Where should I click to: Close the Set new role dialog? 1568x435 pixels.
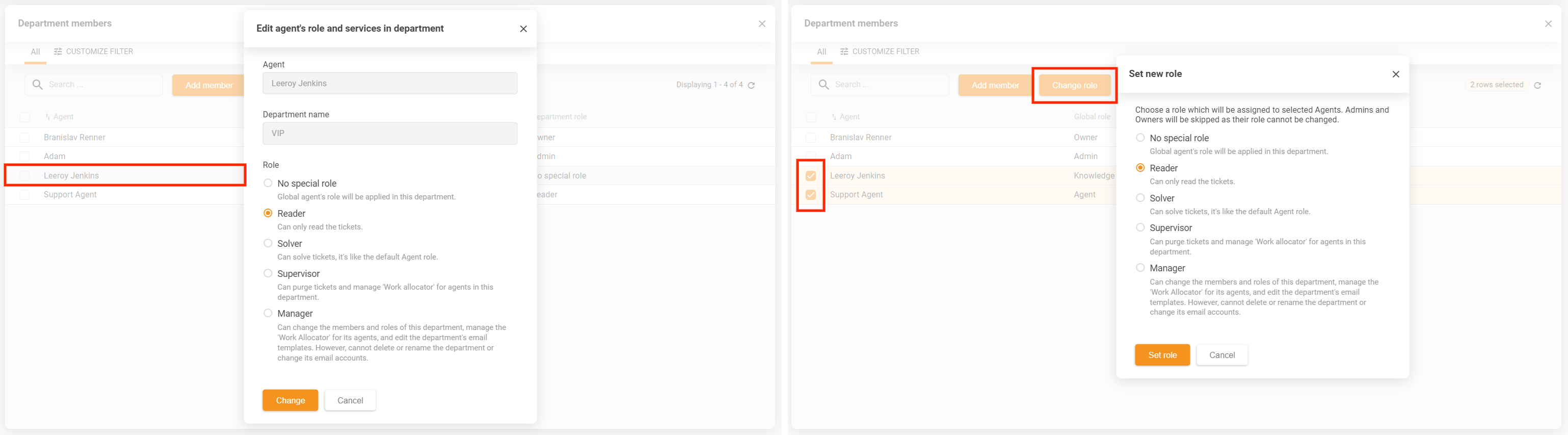coord(1395,74)
